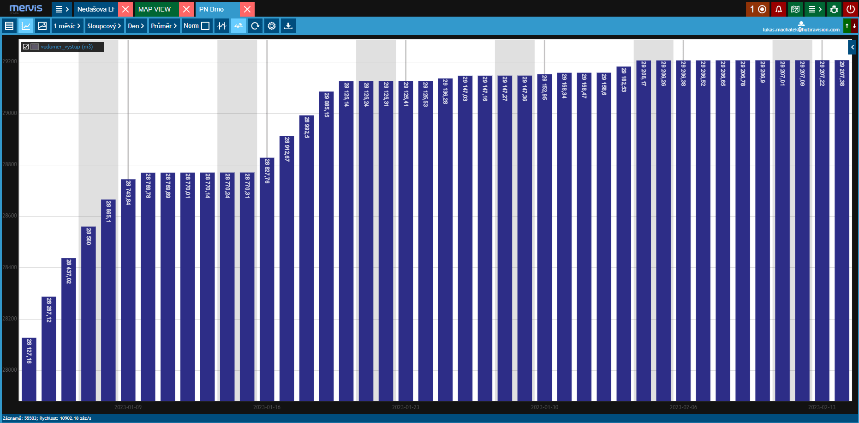Open the table view icon in toolbar
This screenshot has width=859, height=423.
(x=9, y=25)
